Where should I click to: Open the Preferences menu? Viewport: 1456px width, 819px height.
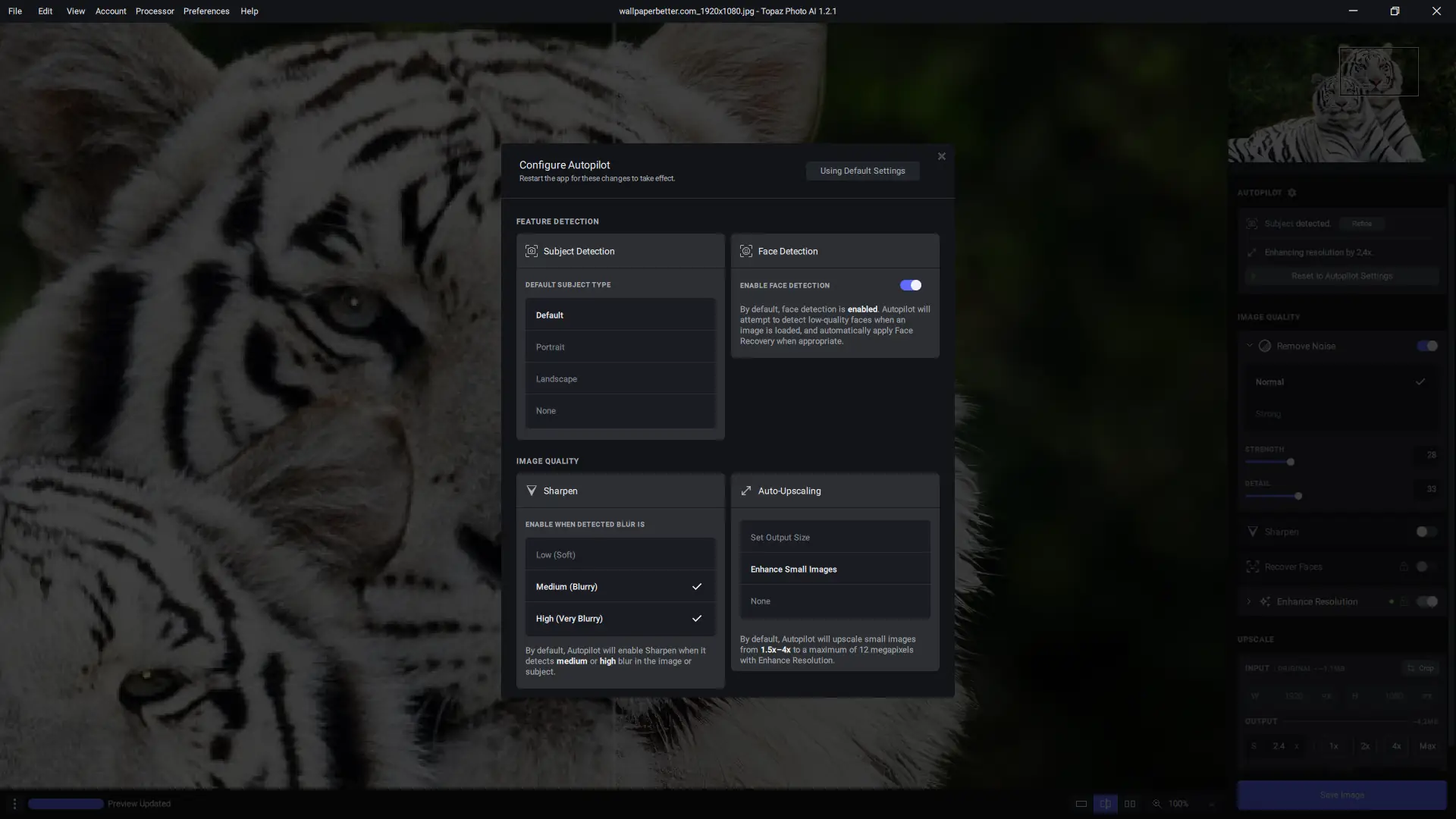206,11
